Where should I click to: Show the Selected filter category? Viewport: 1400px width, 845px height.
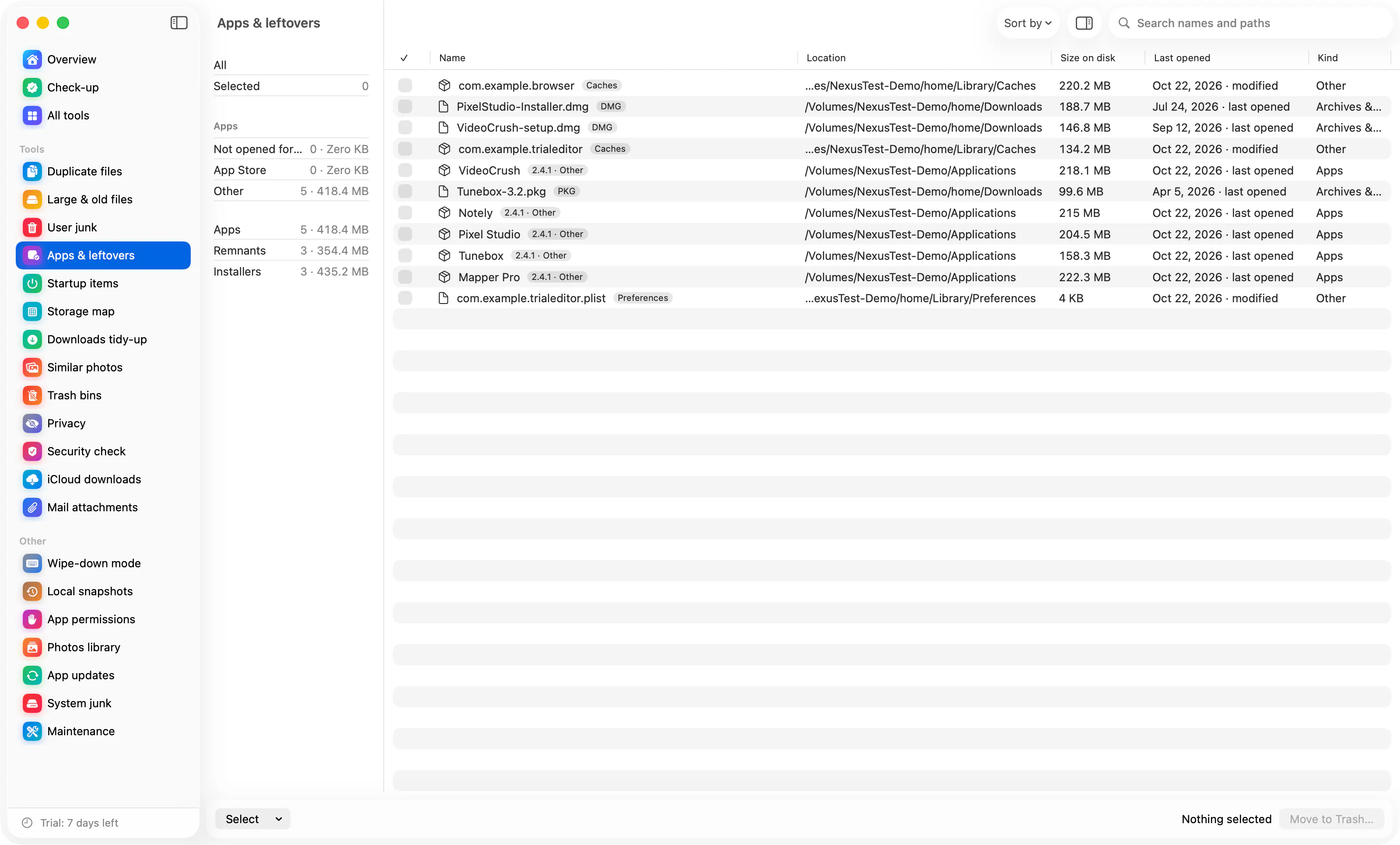(291, 86)
